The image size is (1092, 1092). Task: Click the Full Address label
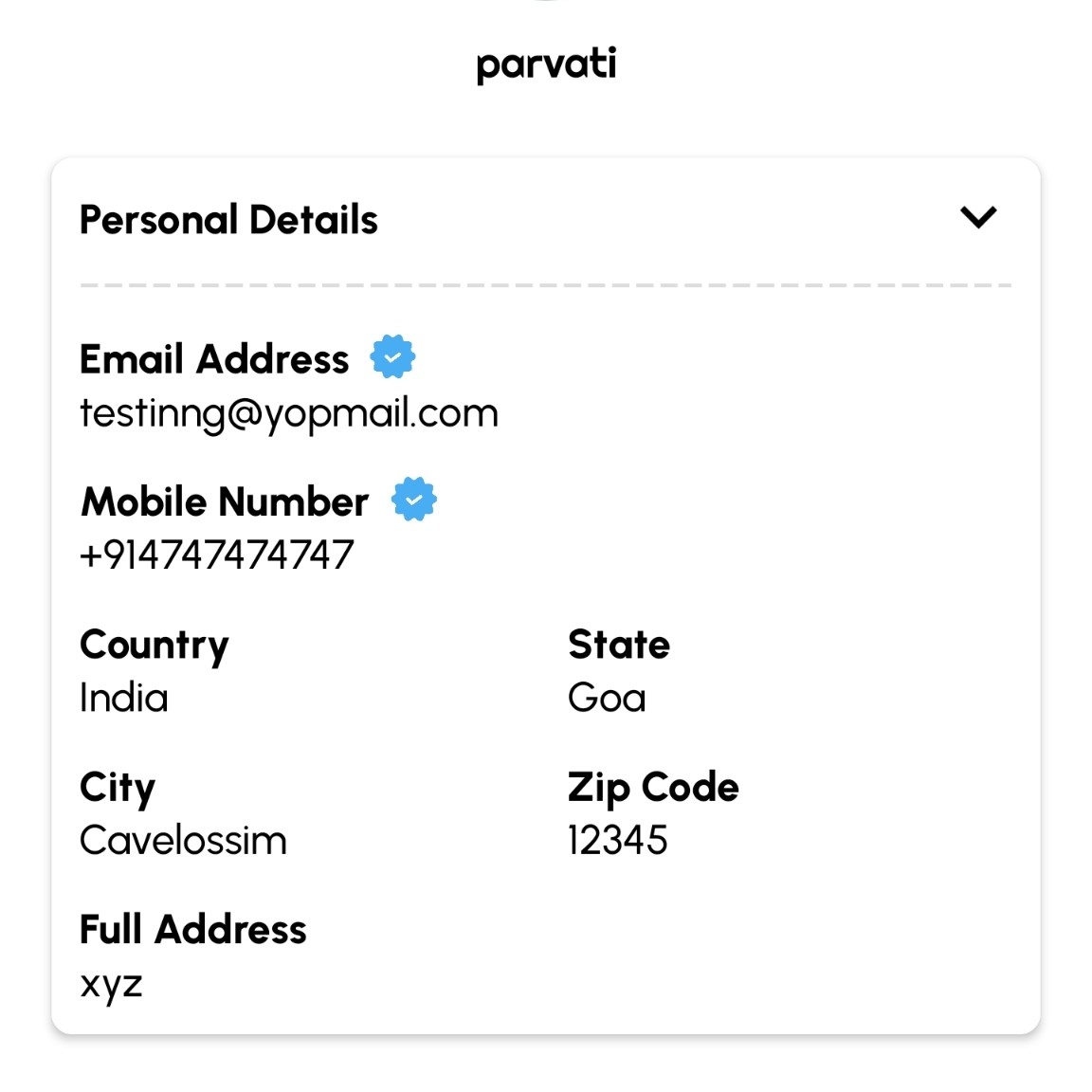(193, 929)
